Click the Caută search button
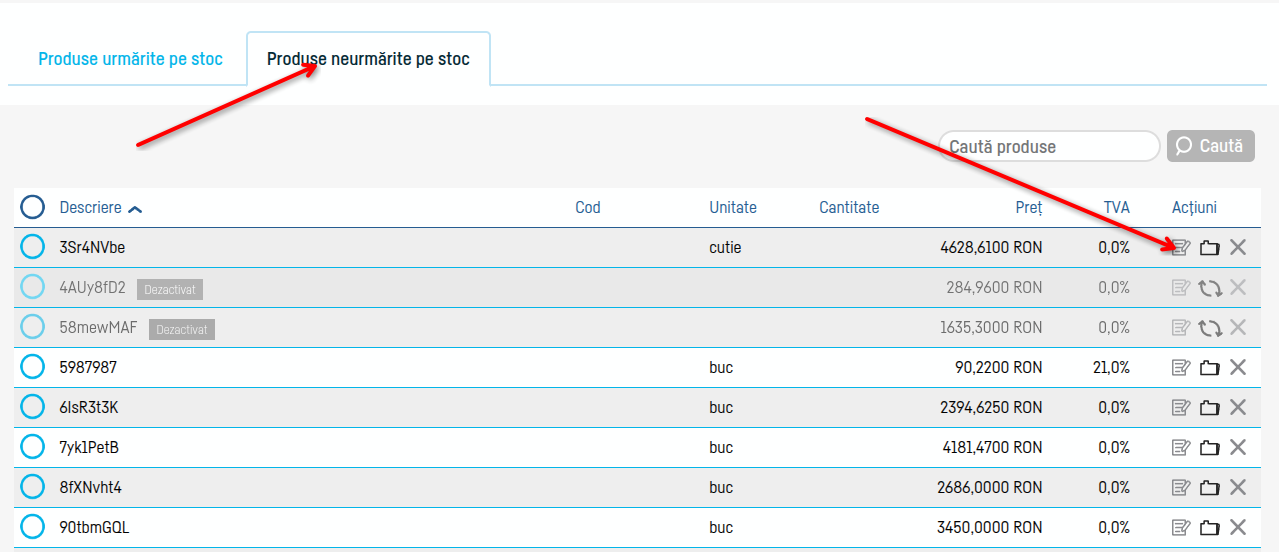This screenshot has width=1279, height=552. [1210, 146]
